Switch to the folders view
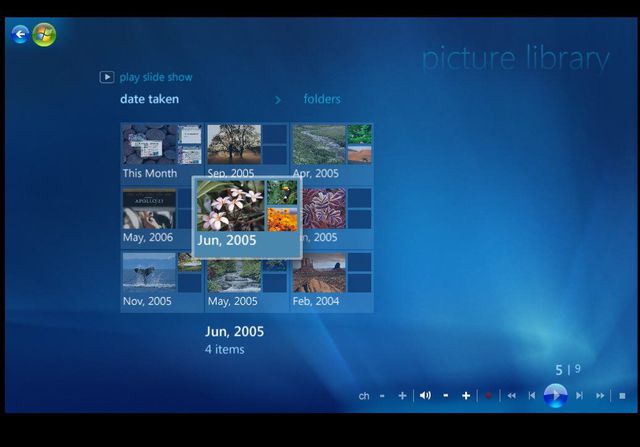 pos(322,99)
